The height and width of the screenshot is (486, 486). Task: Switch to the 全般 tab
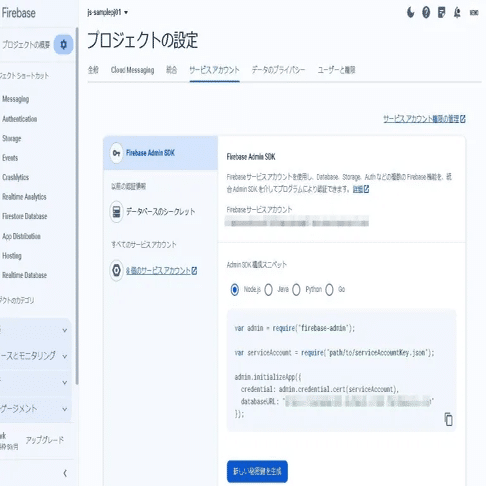(93, 70)
